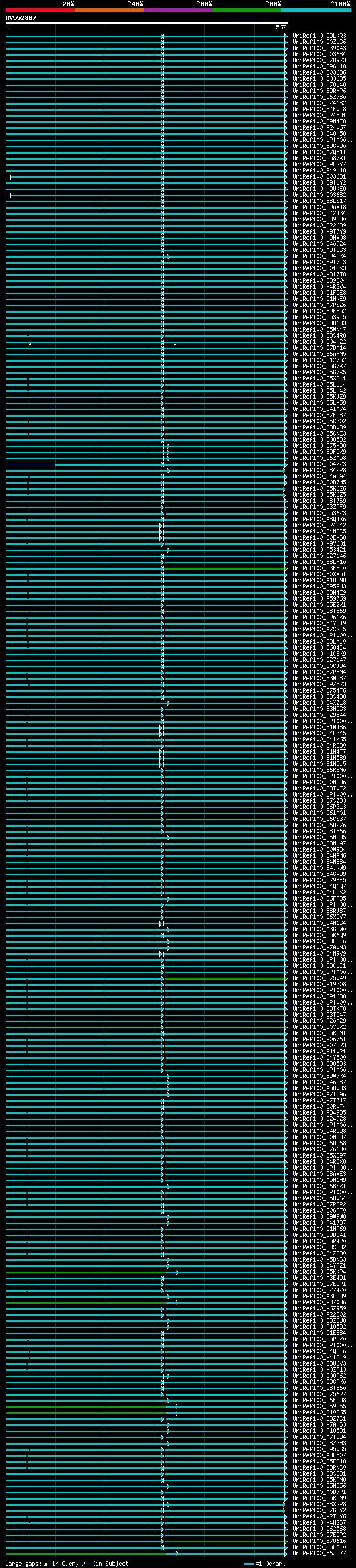
Task: Select the UniRef100_O24581 label
Action: (x=319, y=115)
